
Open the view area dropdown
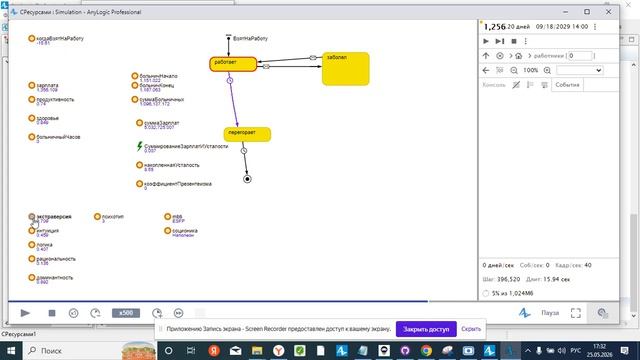[x=580, y=70]
